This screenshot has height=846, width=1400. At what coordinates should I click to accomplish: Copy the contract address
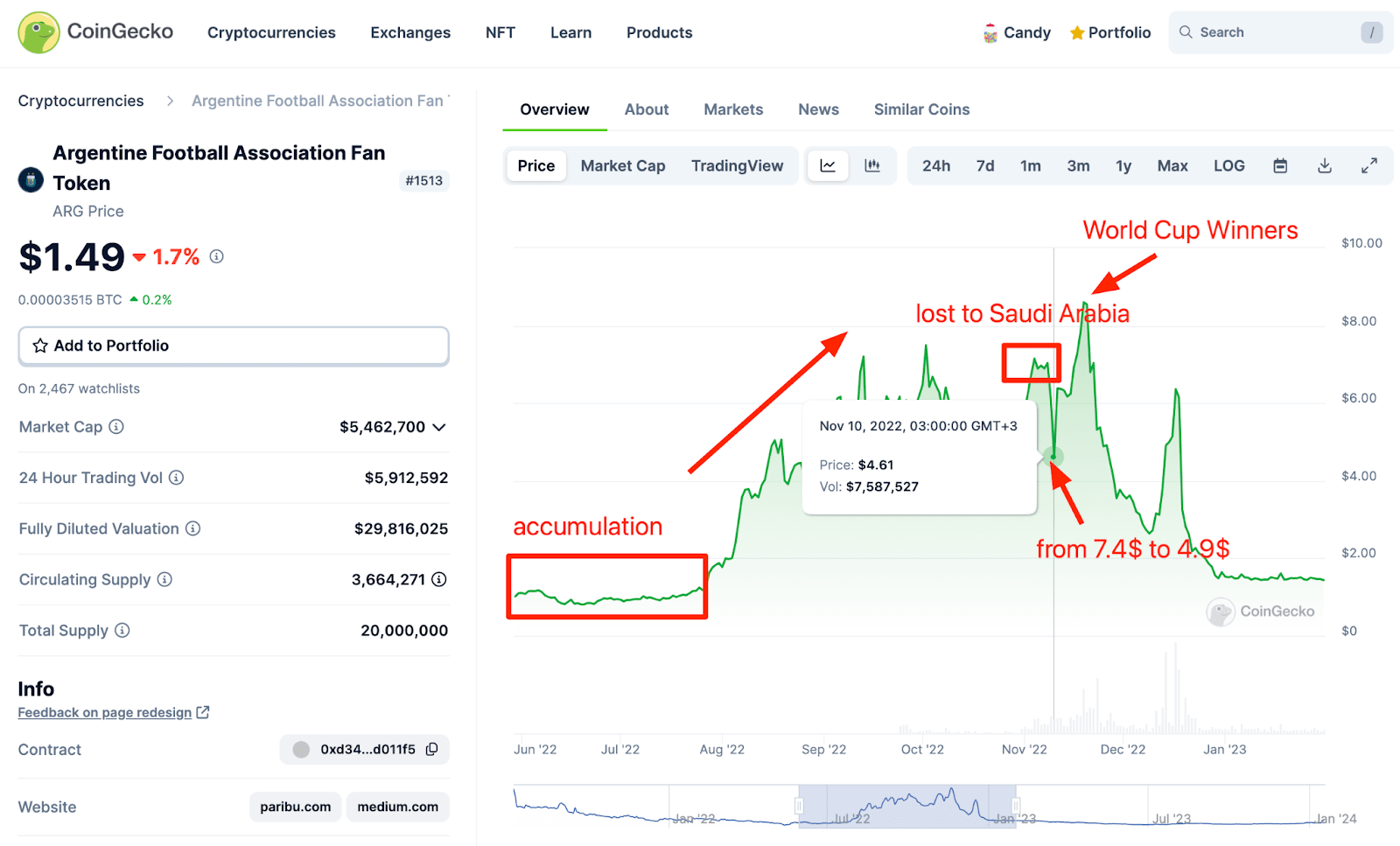point(431,750)
